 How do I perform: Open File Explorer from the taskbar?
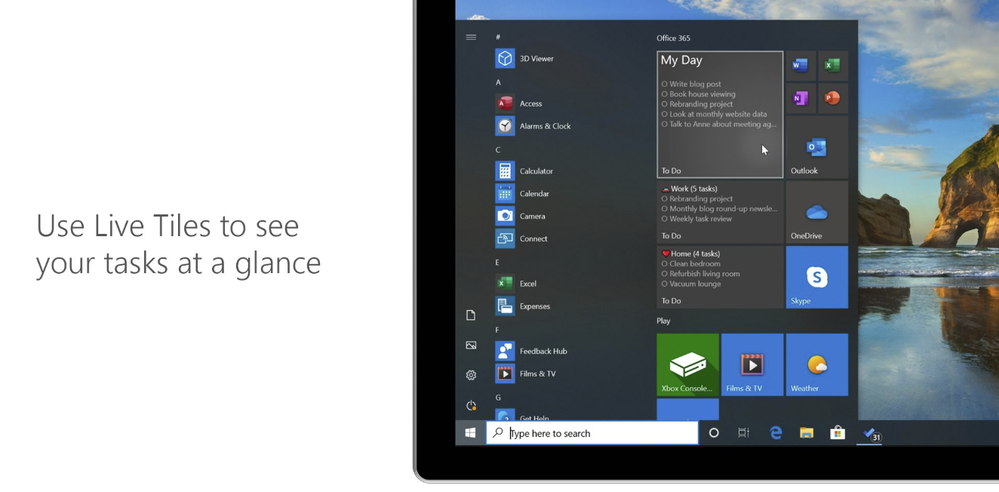coord(807,433)
